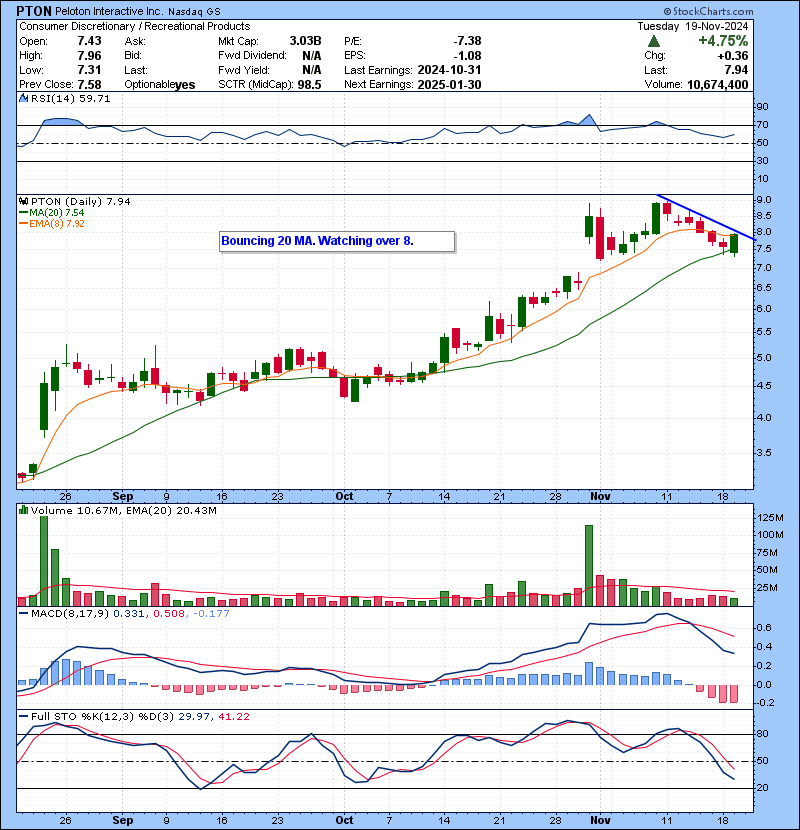This screenshot has width=800, height=830.
Task: Click the 10 level on RSI axis
Action: (762, 179)
